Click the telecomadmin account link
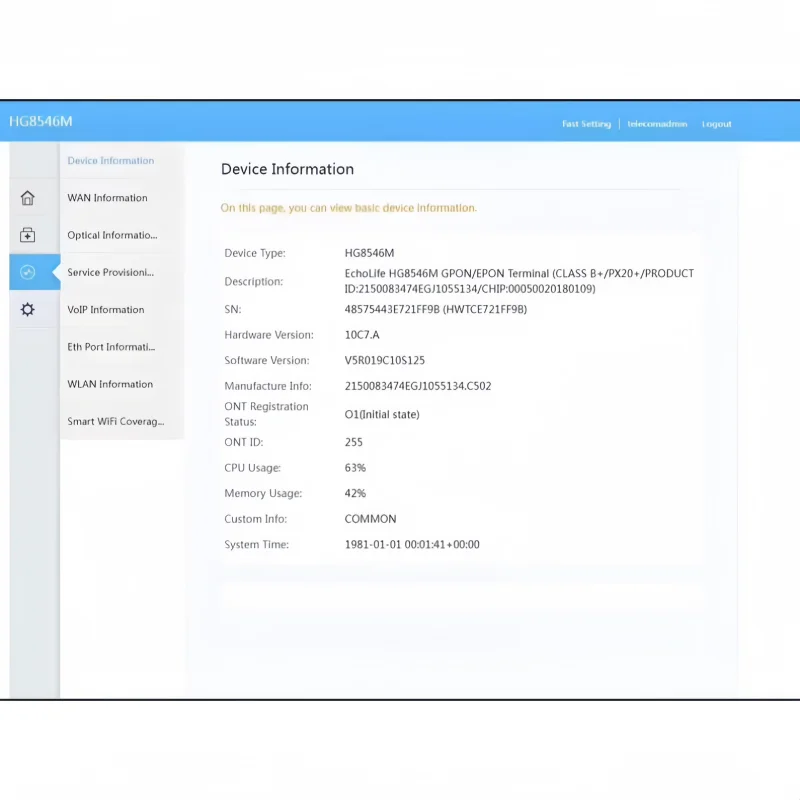Screen dimensions: 800x800 [657, 124]
